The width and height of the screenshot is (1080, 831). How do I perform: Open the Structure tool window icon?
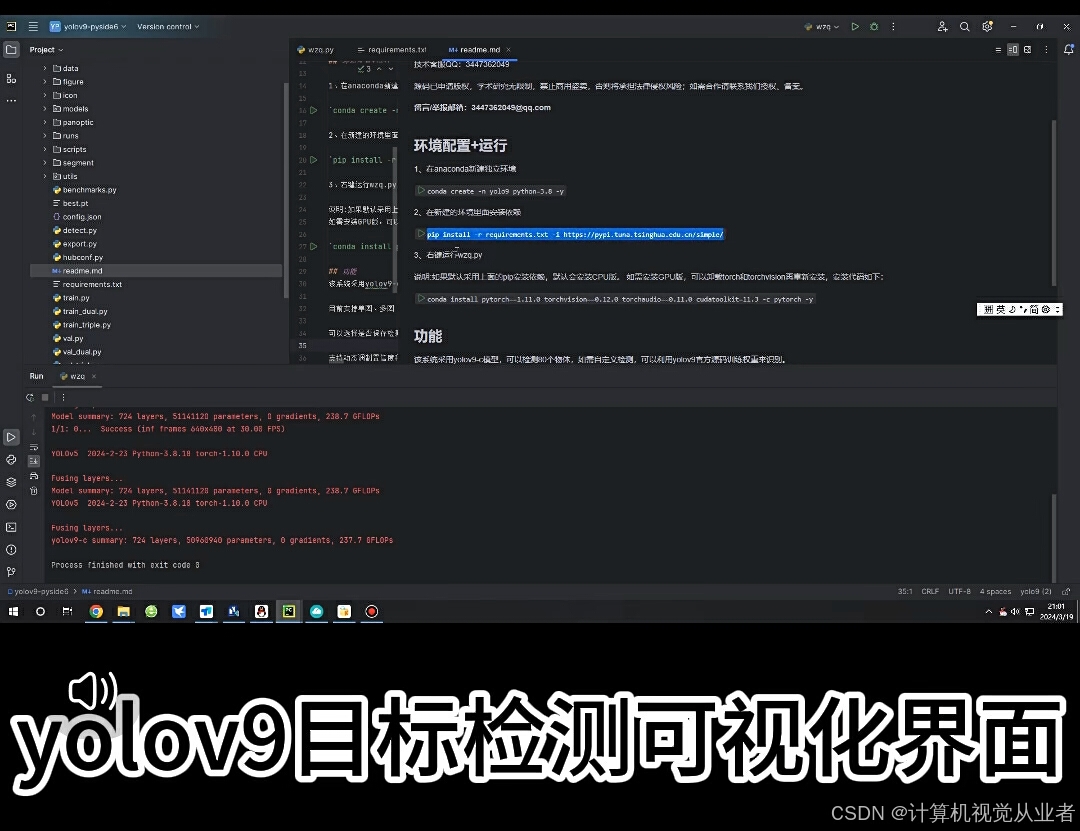click(11, 79)
